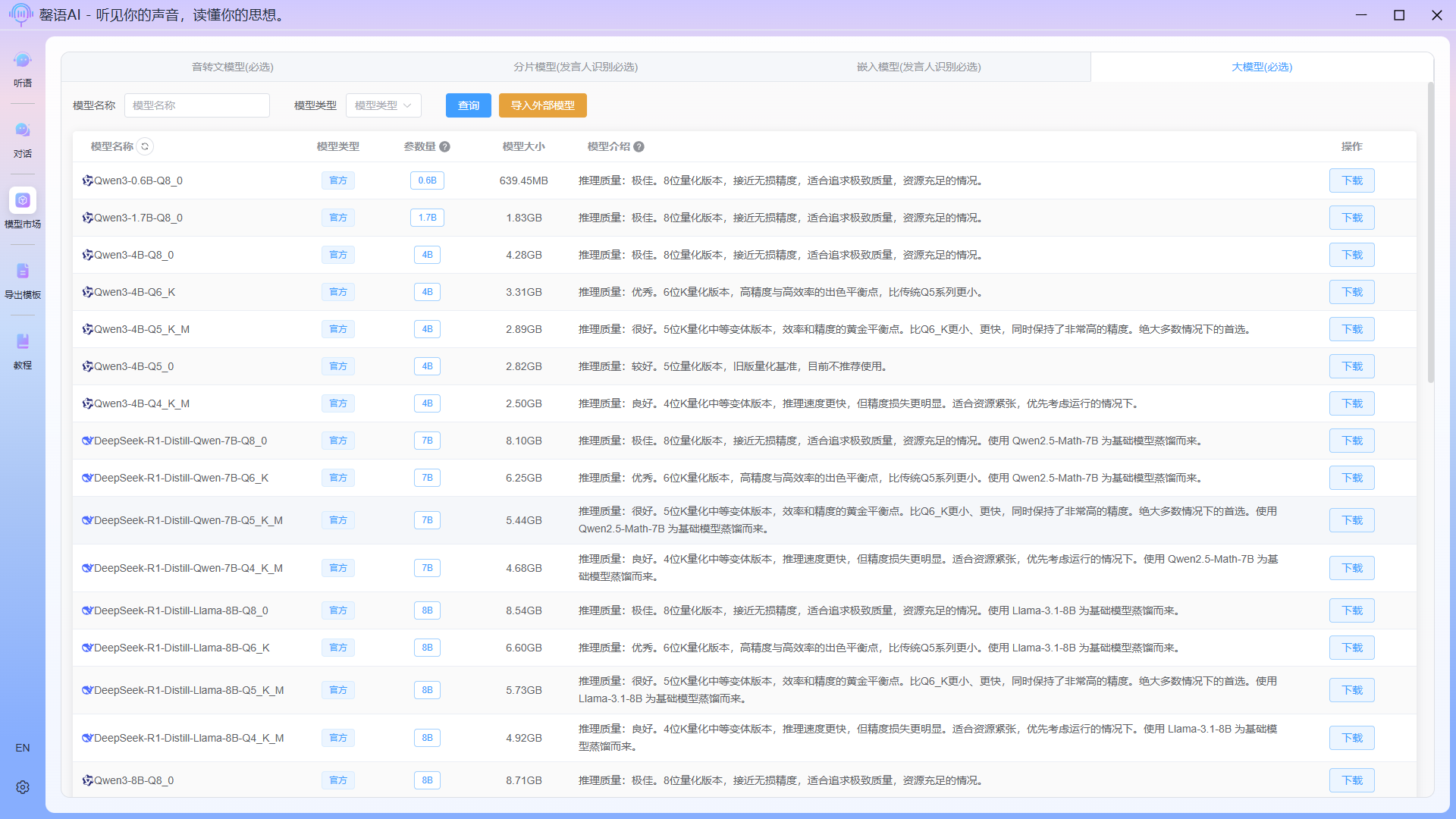The height and width of the screenshot is (819, 1456).
Task: Click the Qwen icon beside Qwen3-1.7B-Q8_0
Action: coord(87,218)
